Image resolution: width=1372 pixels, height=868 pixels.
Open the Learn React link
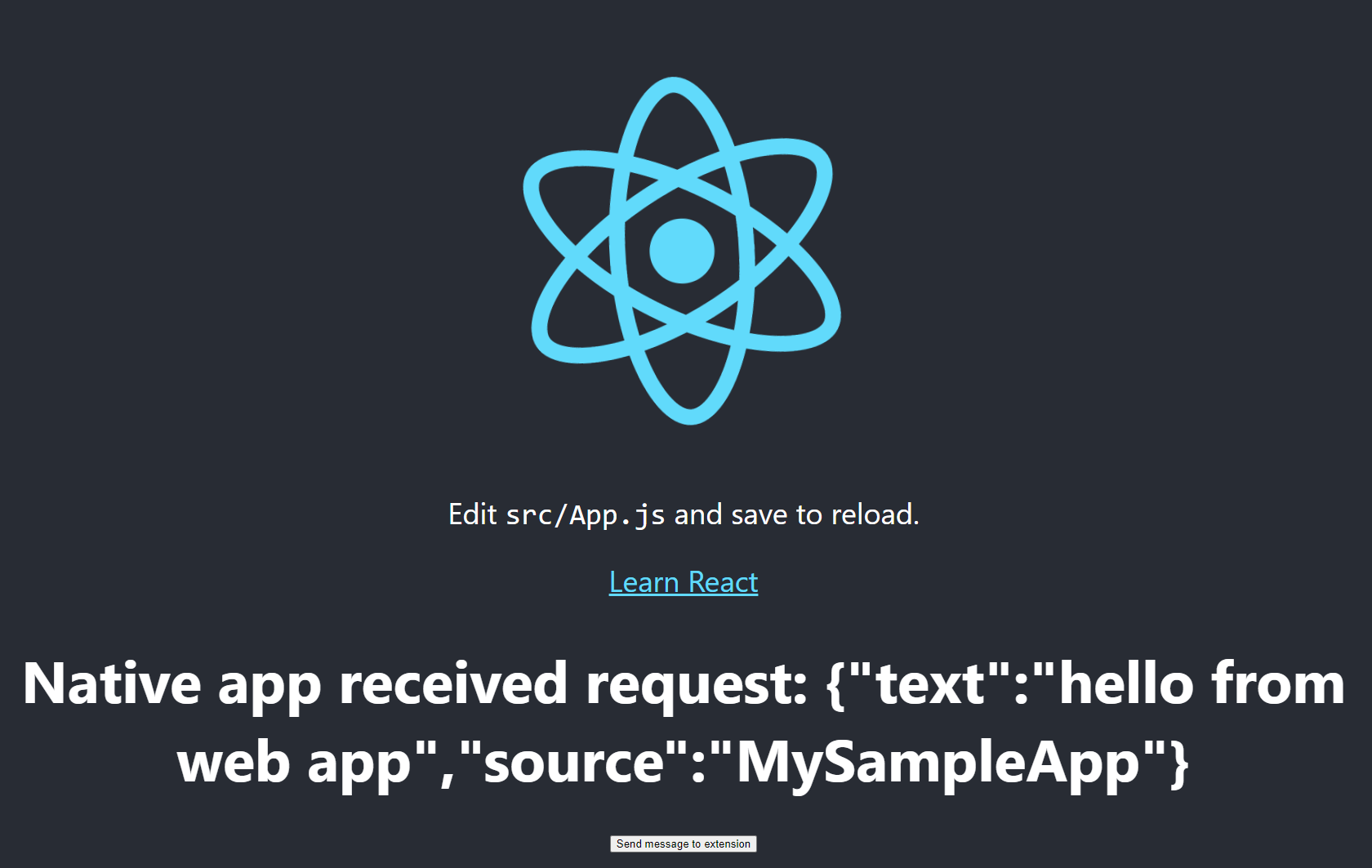point(684,582)
